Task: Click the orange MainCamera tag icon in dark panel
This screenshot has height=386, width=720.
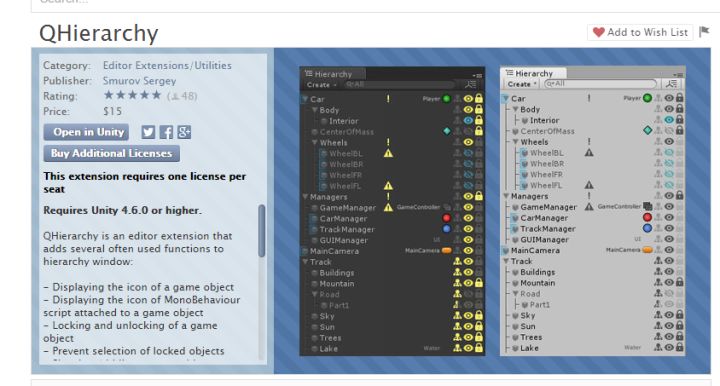Action: [446, 251]
